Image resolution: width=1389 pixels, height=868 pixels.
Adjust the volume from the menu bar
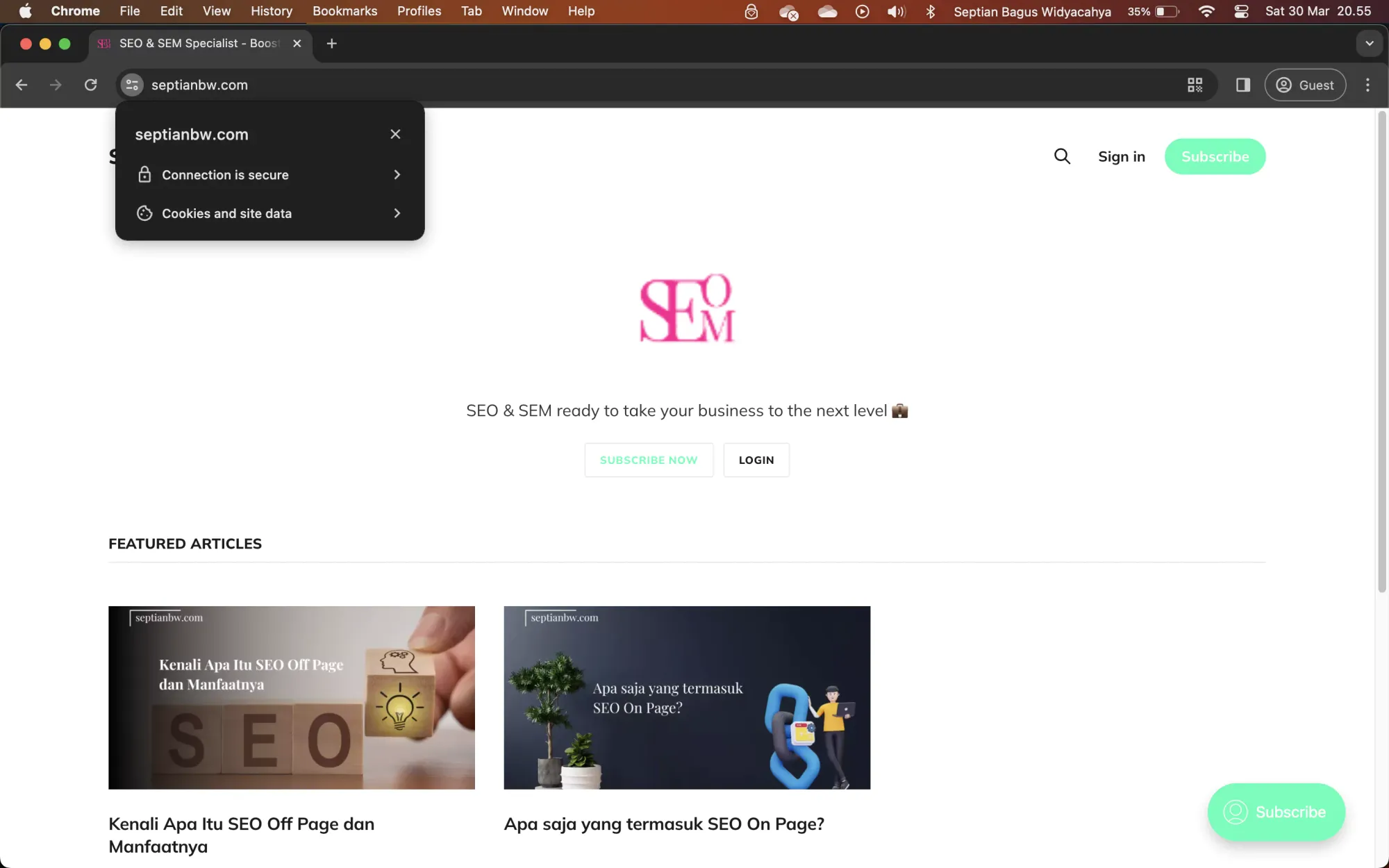896,12
